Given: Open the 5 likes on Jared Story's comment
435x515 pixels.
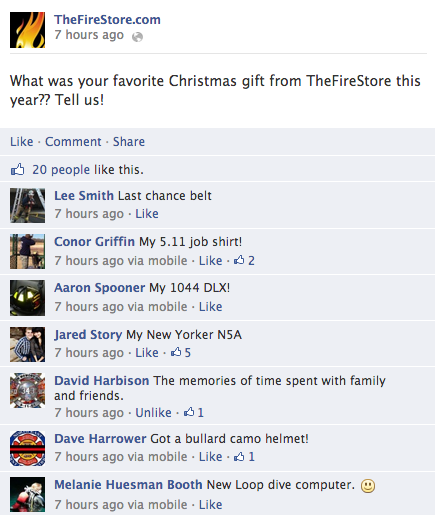Looking at the screenshot, I should click(x=181, y=352).
